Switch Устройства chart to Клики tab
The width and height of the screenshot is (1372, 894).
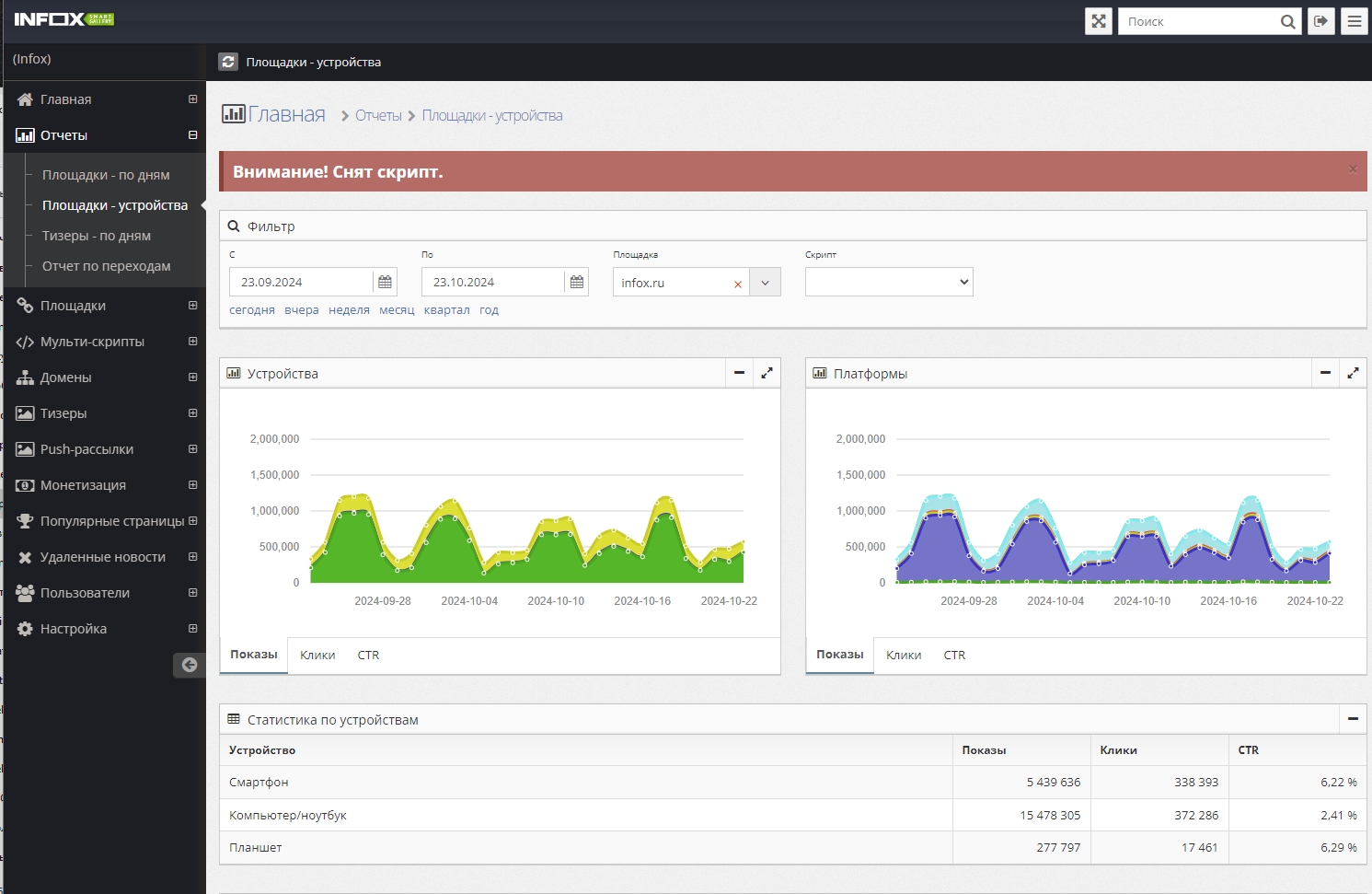point(317,656)
